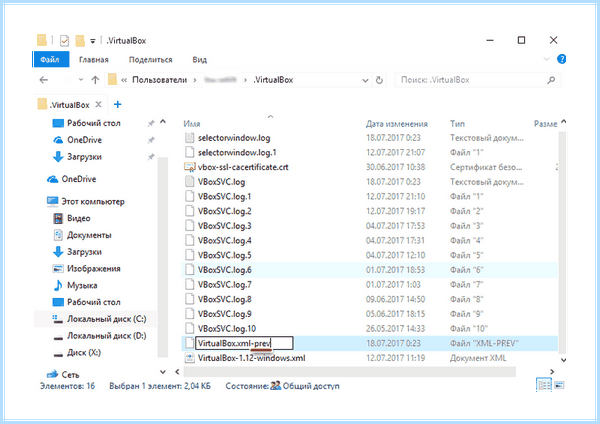Image resolution: width=600 pixels, height=424 pixels.
Task: Switch to details view icon
Action: [544, 385]
